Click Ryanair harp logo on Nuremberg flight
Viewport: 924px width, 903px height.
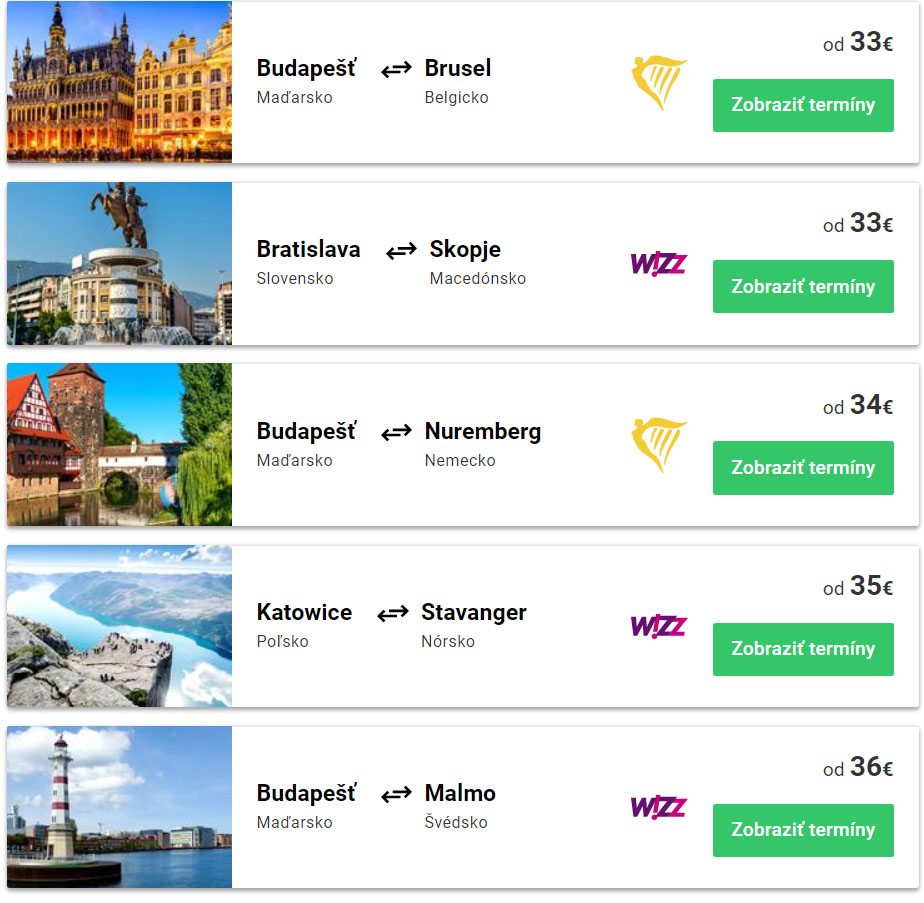coord(659,444)
